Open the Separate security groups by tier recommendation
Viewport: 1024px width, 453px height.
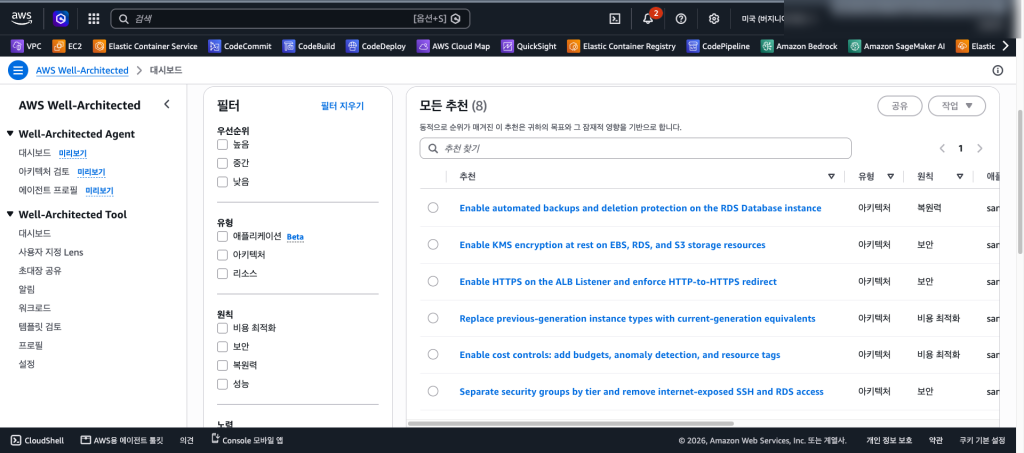coord(641,392)
